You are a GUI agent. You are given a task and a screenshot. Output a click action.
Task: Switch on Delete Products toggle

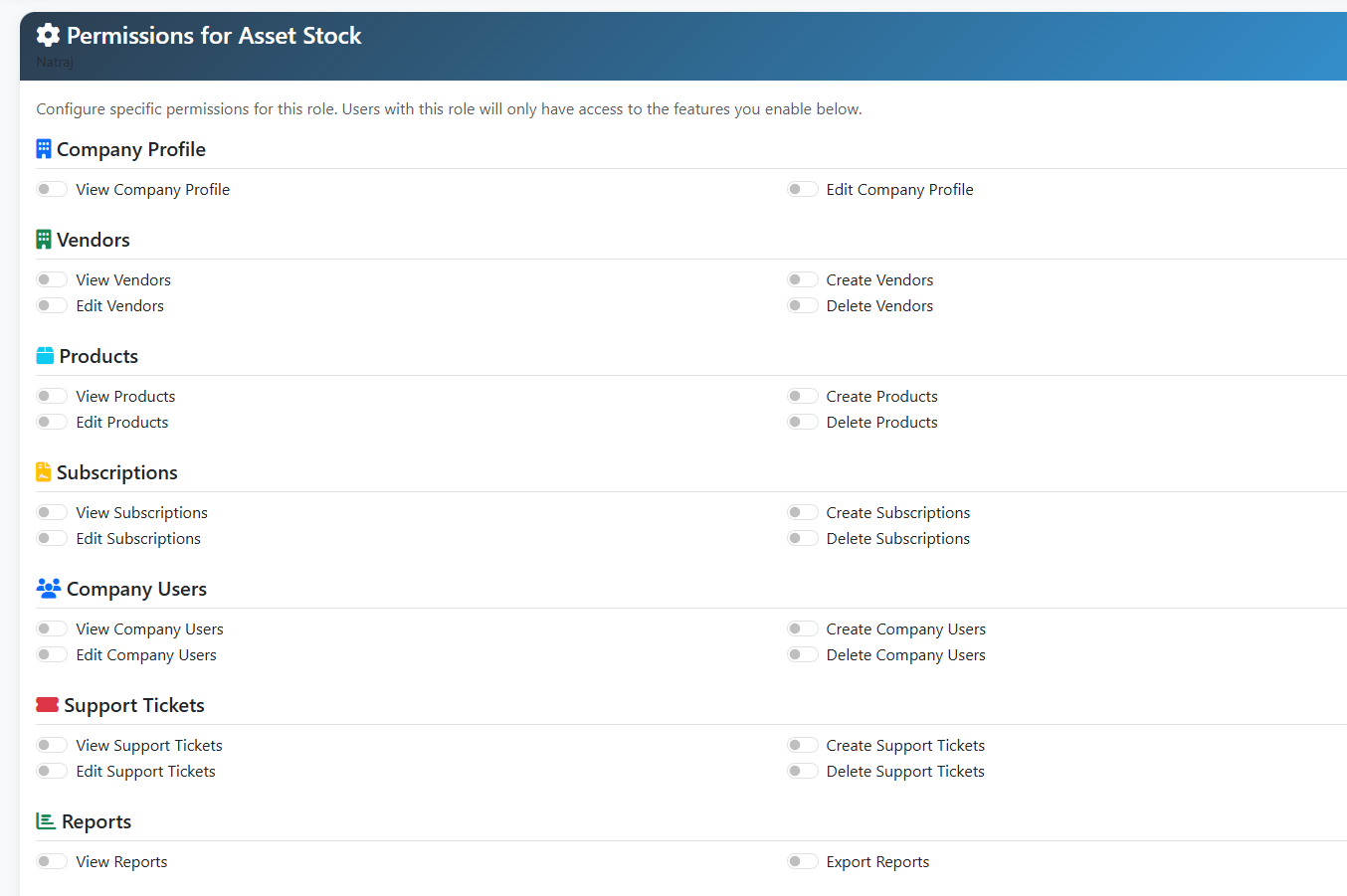point(803,422)
